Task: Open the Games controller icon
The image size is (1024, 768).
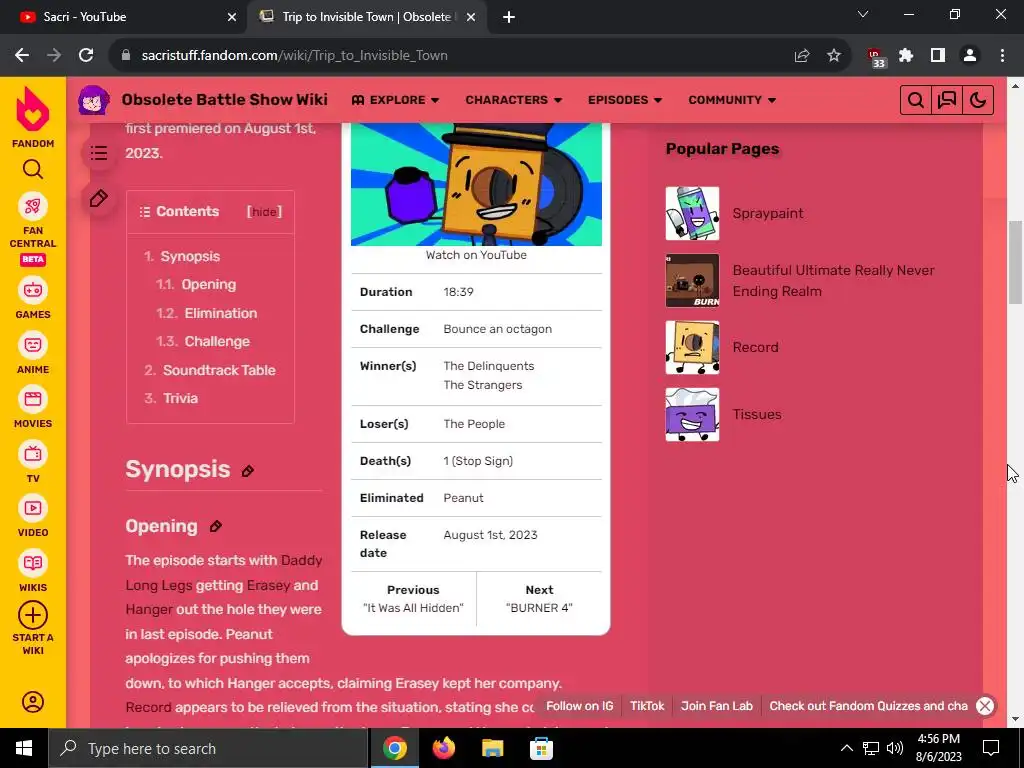Action: [x=33, y=290]
